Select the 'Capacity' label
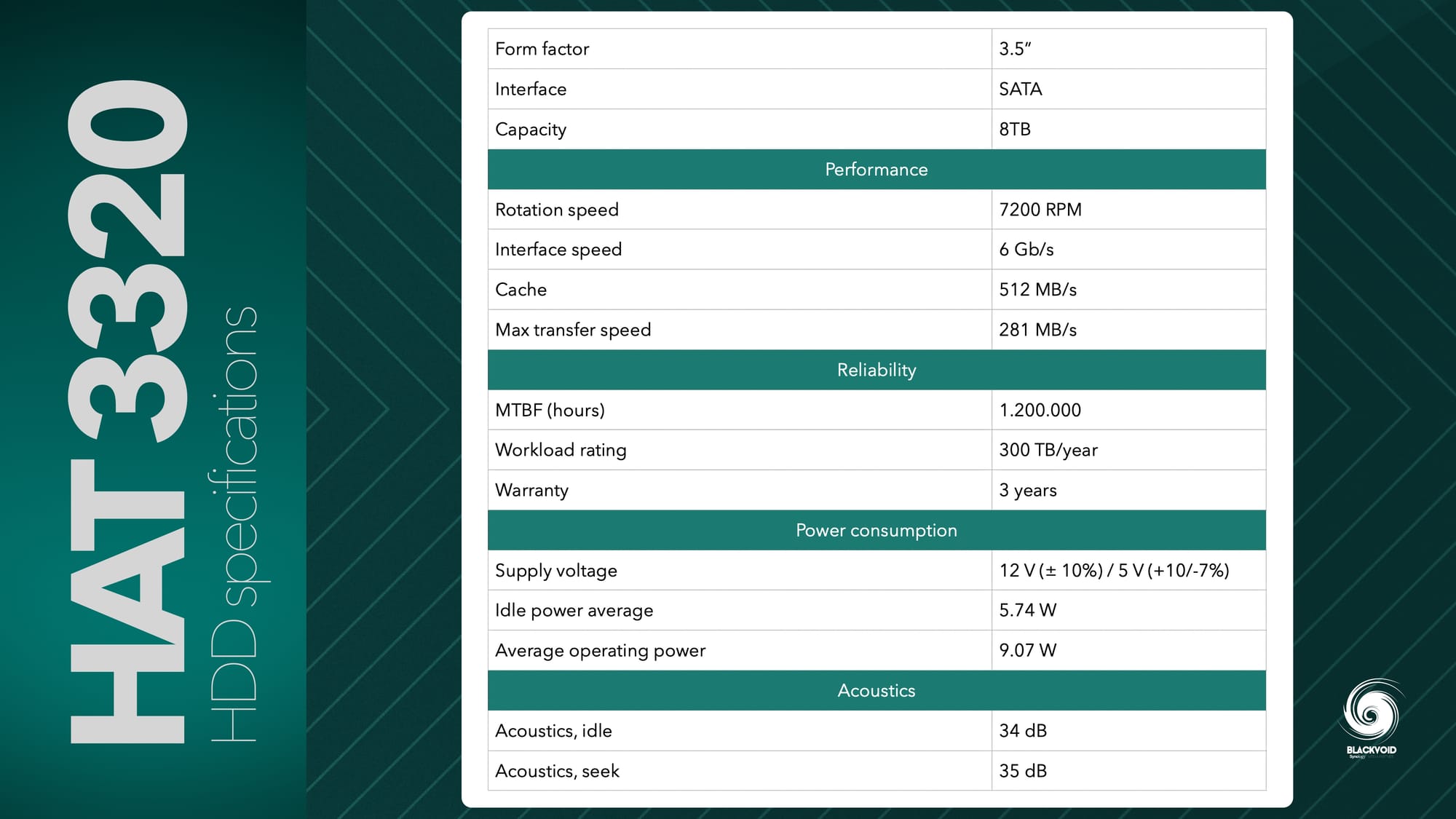 pyautogui.click(x=531, y=130)
